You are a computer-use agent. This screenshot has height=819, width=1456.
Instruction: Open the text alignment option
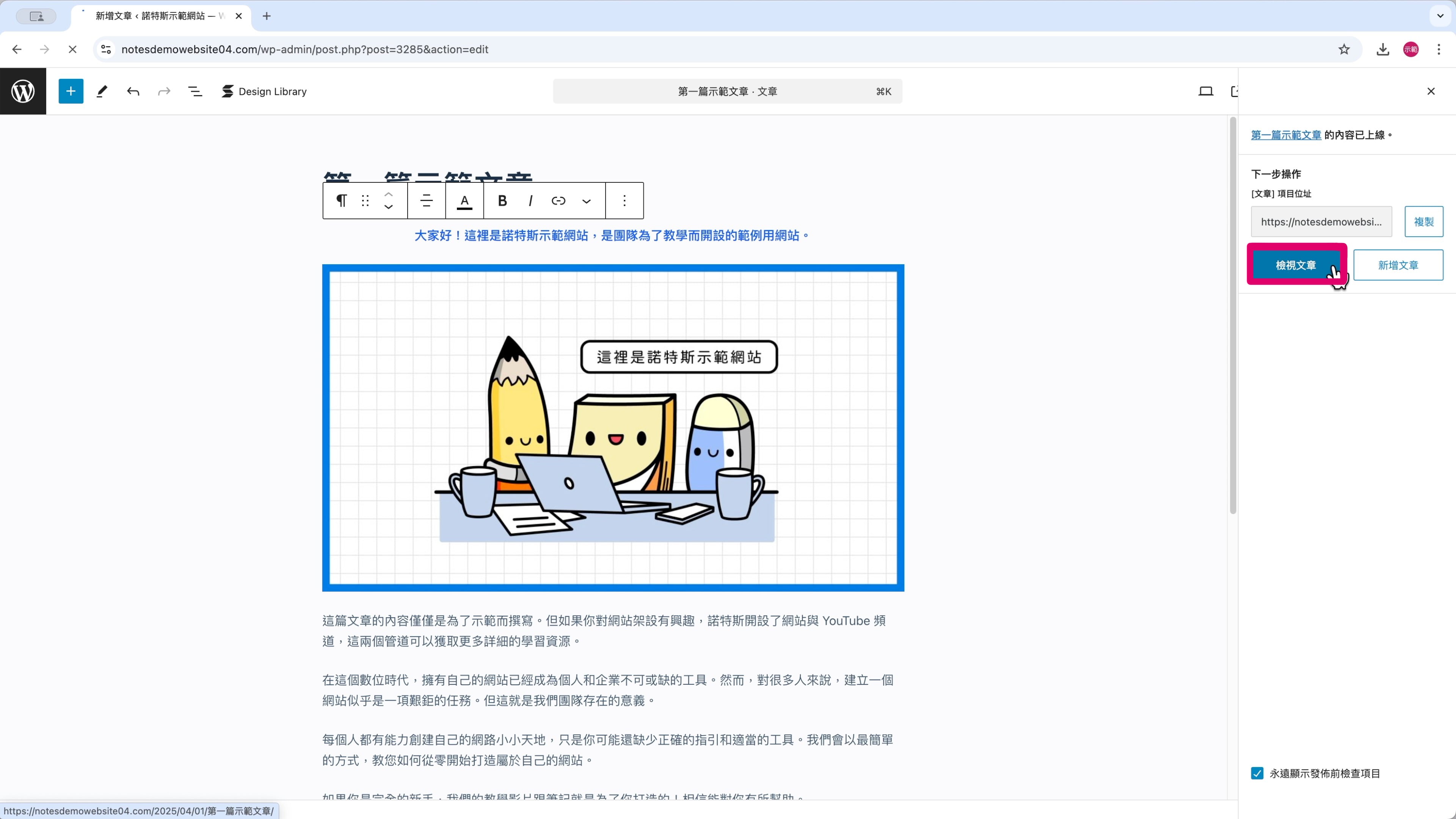pyautogui.click(x=426, y=201)
